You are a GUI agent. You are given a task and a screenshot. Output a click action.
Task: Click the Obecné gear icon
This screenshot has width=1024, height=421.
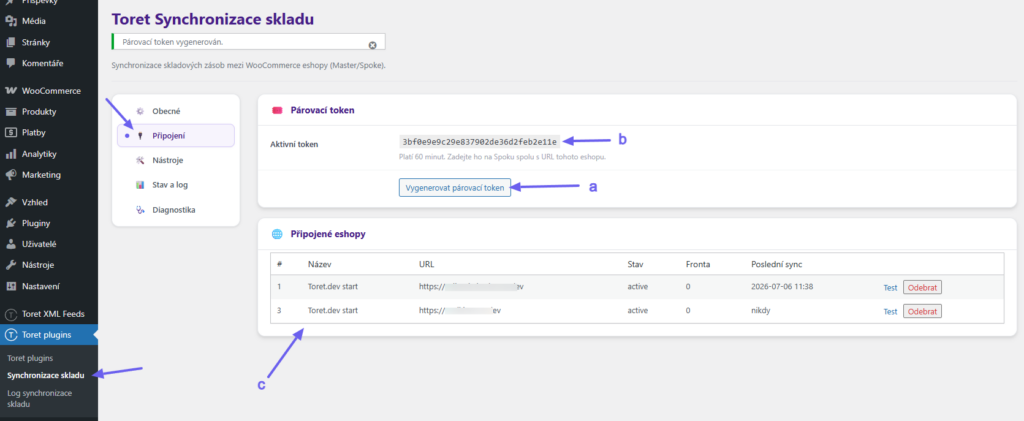pos(140,112)
